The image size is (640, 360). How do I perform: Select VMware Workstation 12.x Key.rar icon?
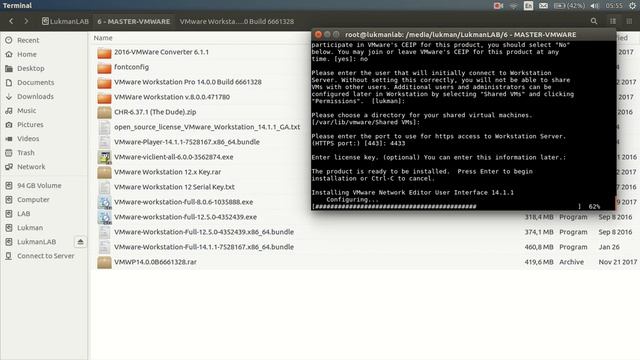click(x=104, y=172)
